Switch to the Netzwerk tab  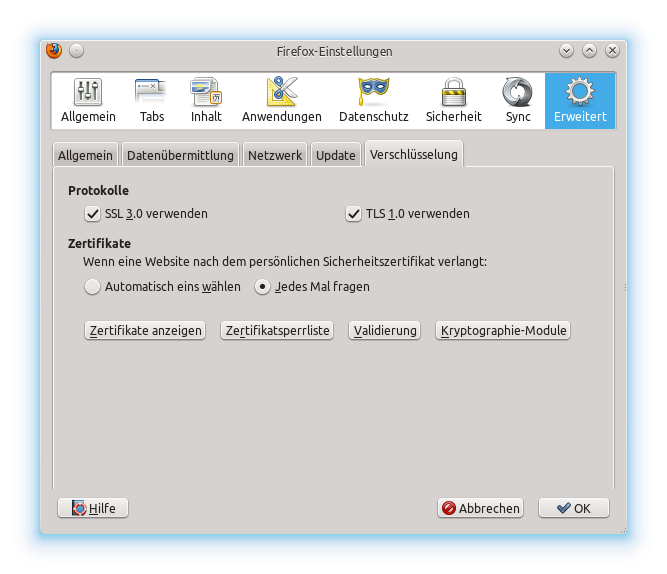tap(275, 155)
